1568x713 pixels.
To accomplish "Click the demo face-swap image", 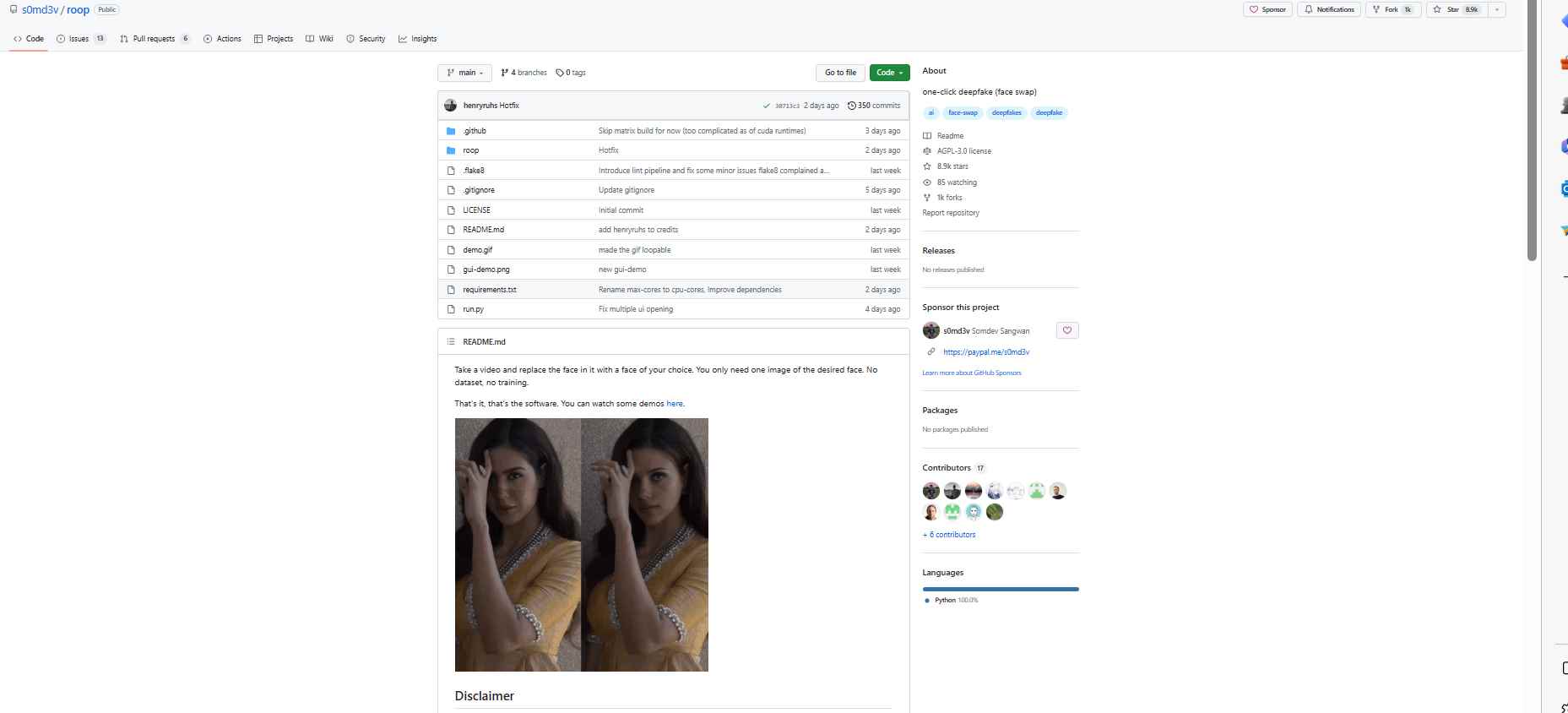I will 581,545.
